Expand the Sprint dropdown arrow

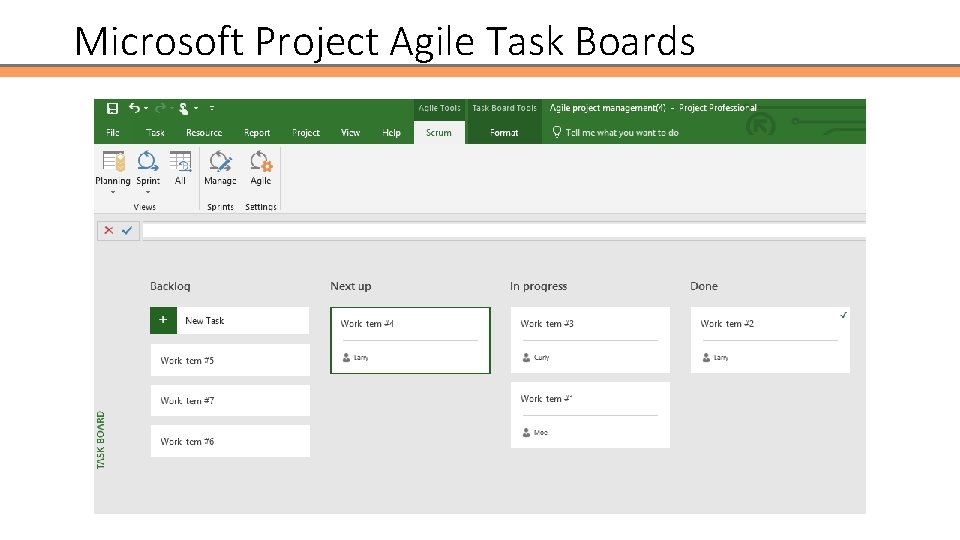pos(148,192)
